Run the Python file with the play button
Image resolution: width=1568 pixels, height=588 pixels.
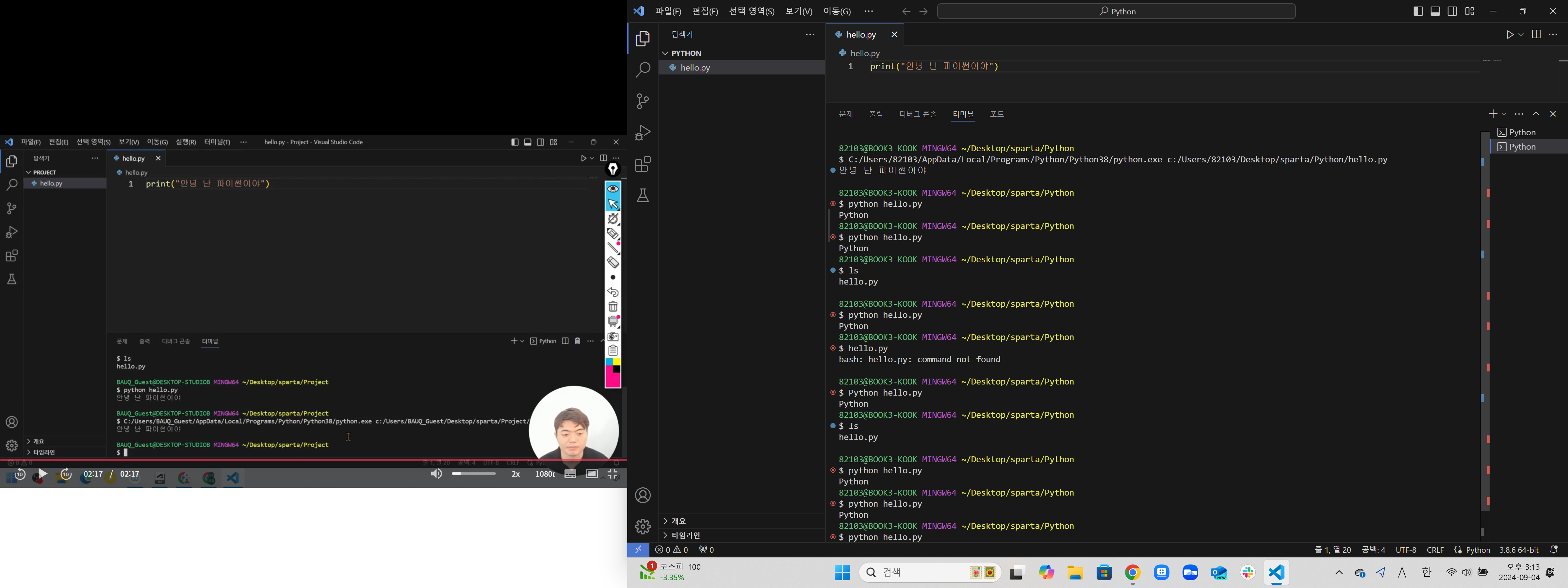click(1510, 35)
